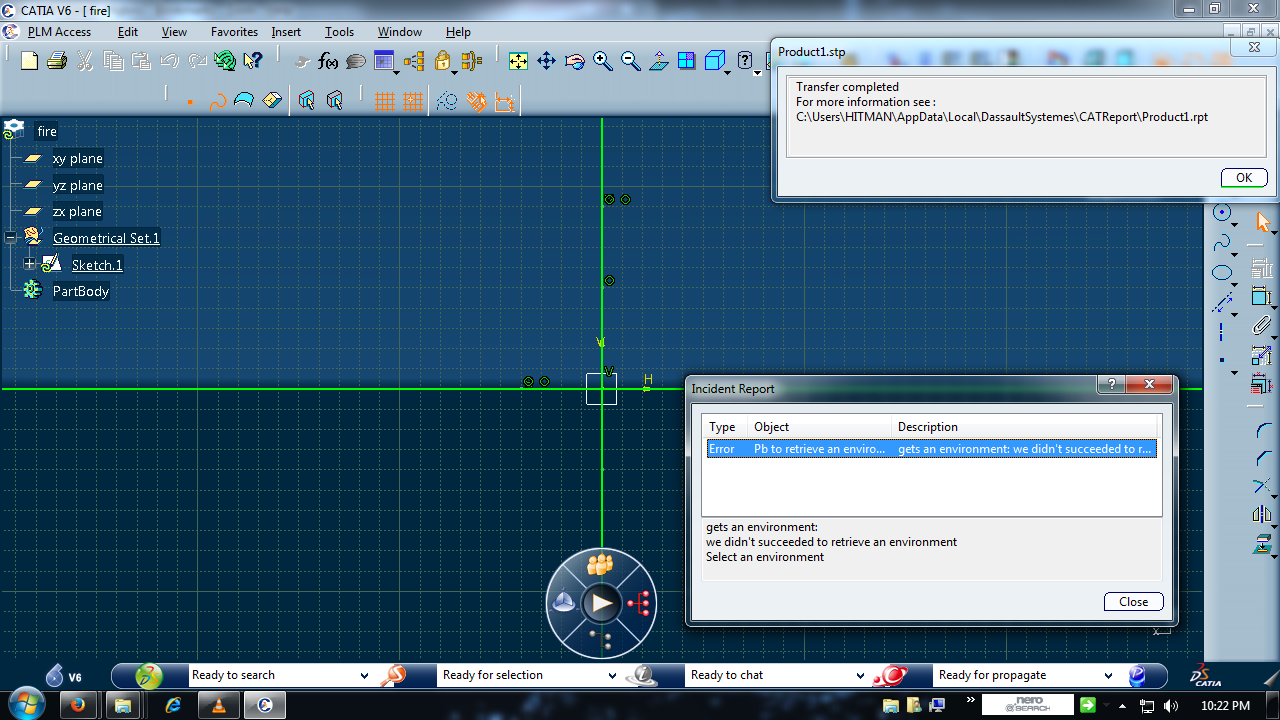
Task: Click the Incident Report help question button
Action: [x=1111, y=385]
